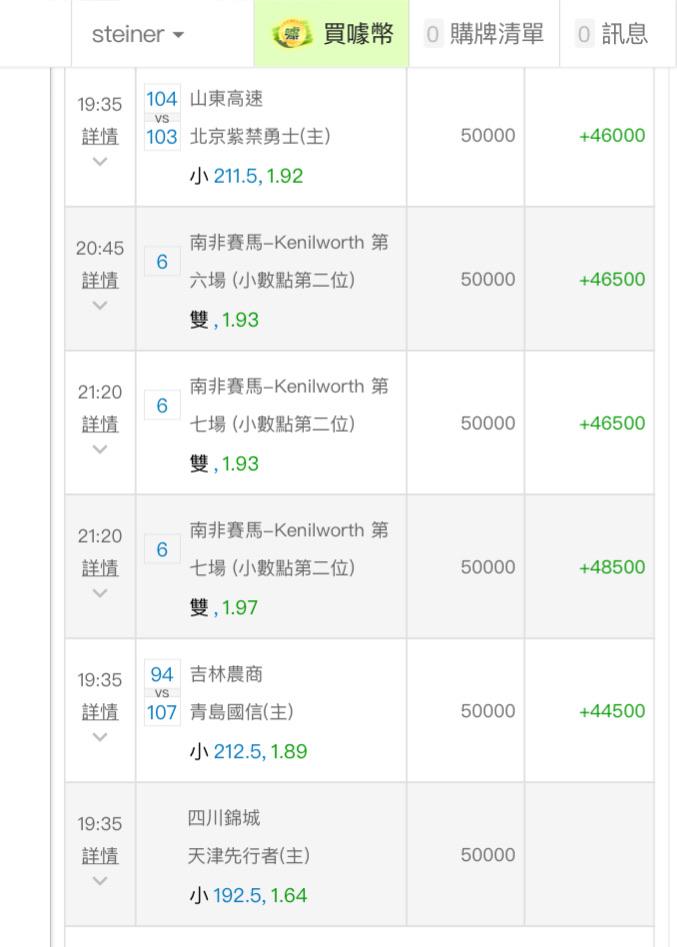Screen dimensions: 677x947
Task: Open 詳情 for 吉林農商 vs 青島國信 match
Action: pos(100,712)
